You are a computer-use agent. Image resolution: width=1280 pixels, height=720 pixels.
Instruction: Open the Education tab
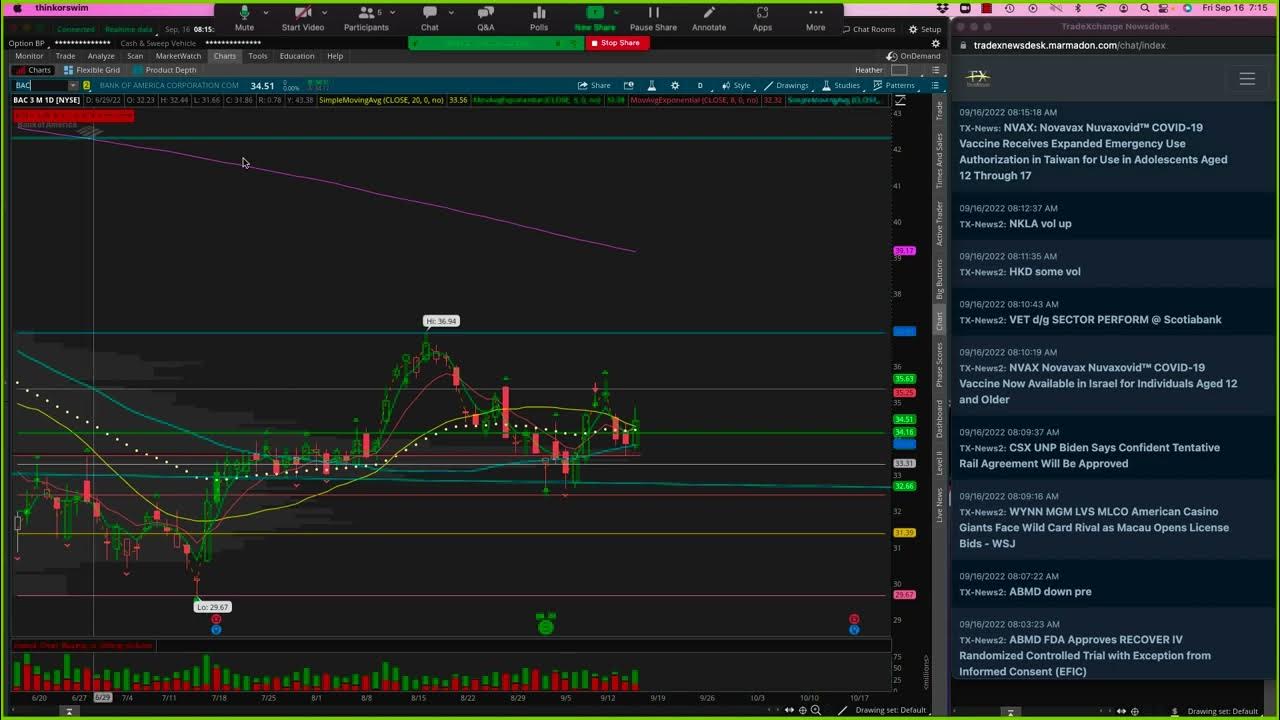297,56
